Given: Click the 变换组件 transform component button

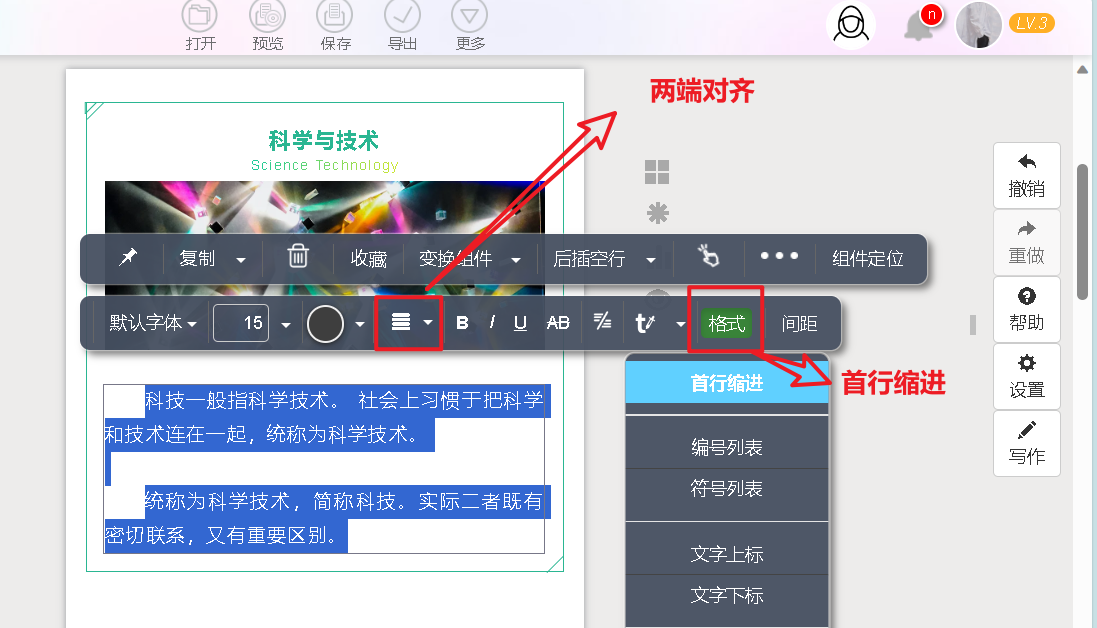Looking at the screenshot, I should pos(455,259).
